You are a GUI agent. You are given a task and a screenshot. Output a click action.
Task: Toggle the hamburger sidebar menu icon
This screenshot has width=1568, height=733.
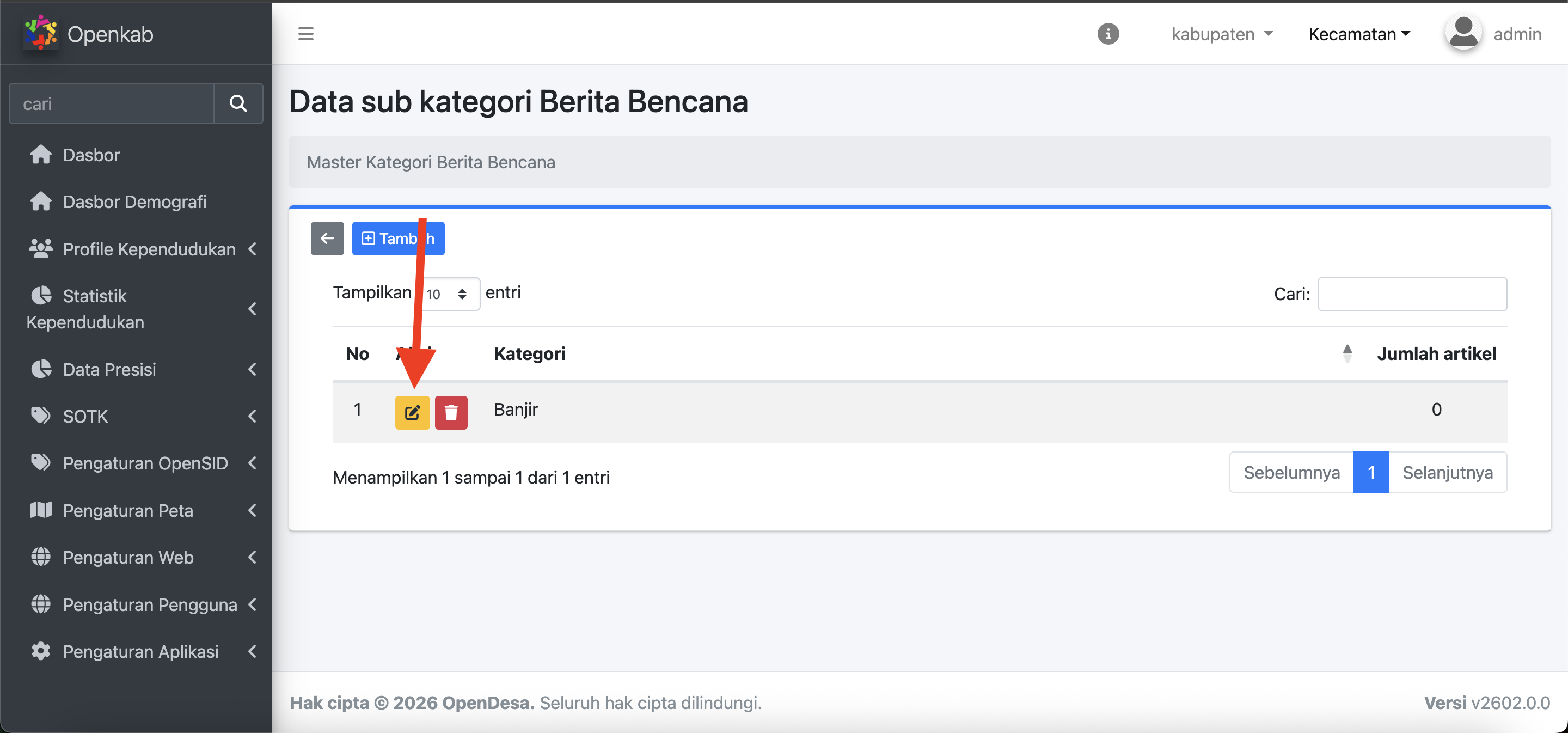point(305,34)
